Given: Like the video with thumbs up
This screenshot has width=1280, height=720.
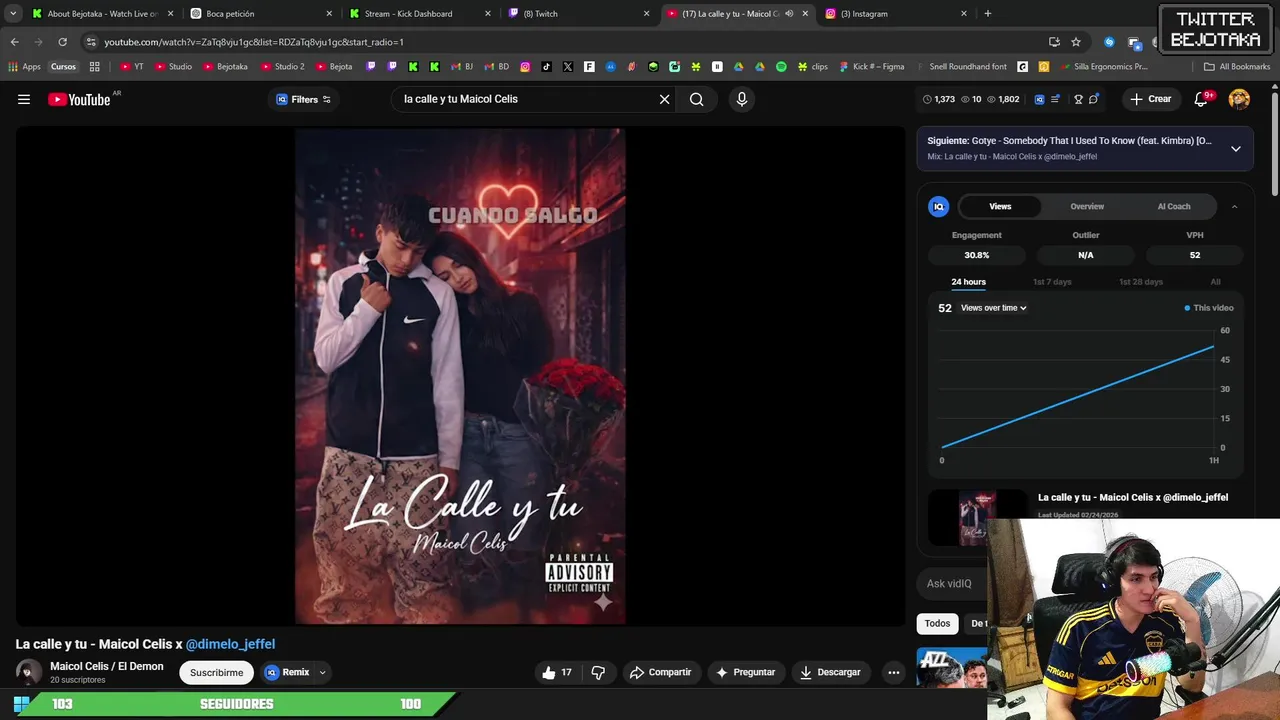Looking at the screenshot, I should tap(557, 672).
